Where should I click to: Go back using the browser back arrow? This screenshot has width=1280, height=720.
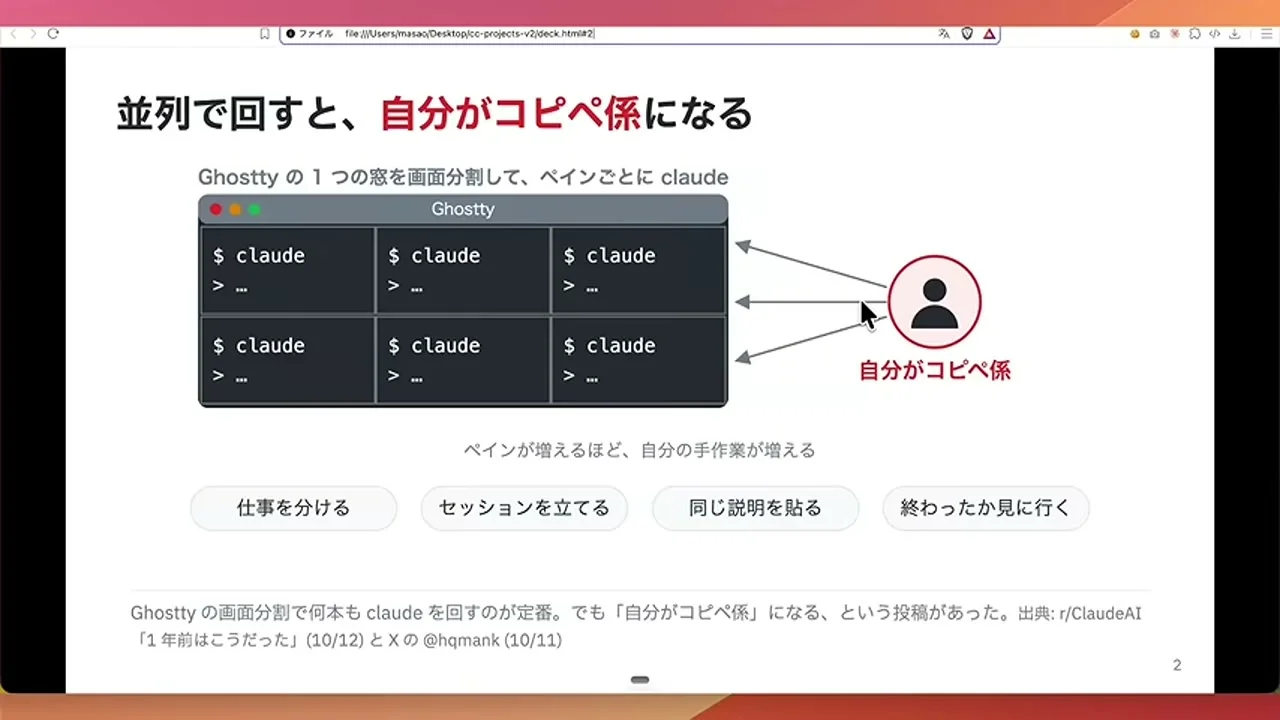13,34
